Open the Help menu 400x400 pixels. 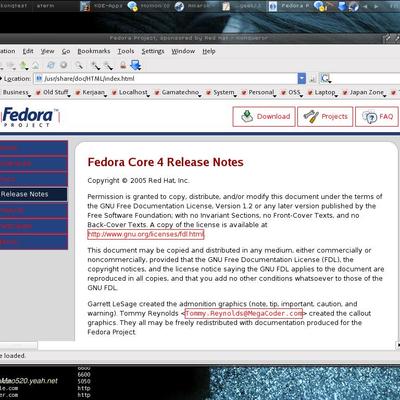(x=209, y=51)
